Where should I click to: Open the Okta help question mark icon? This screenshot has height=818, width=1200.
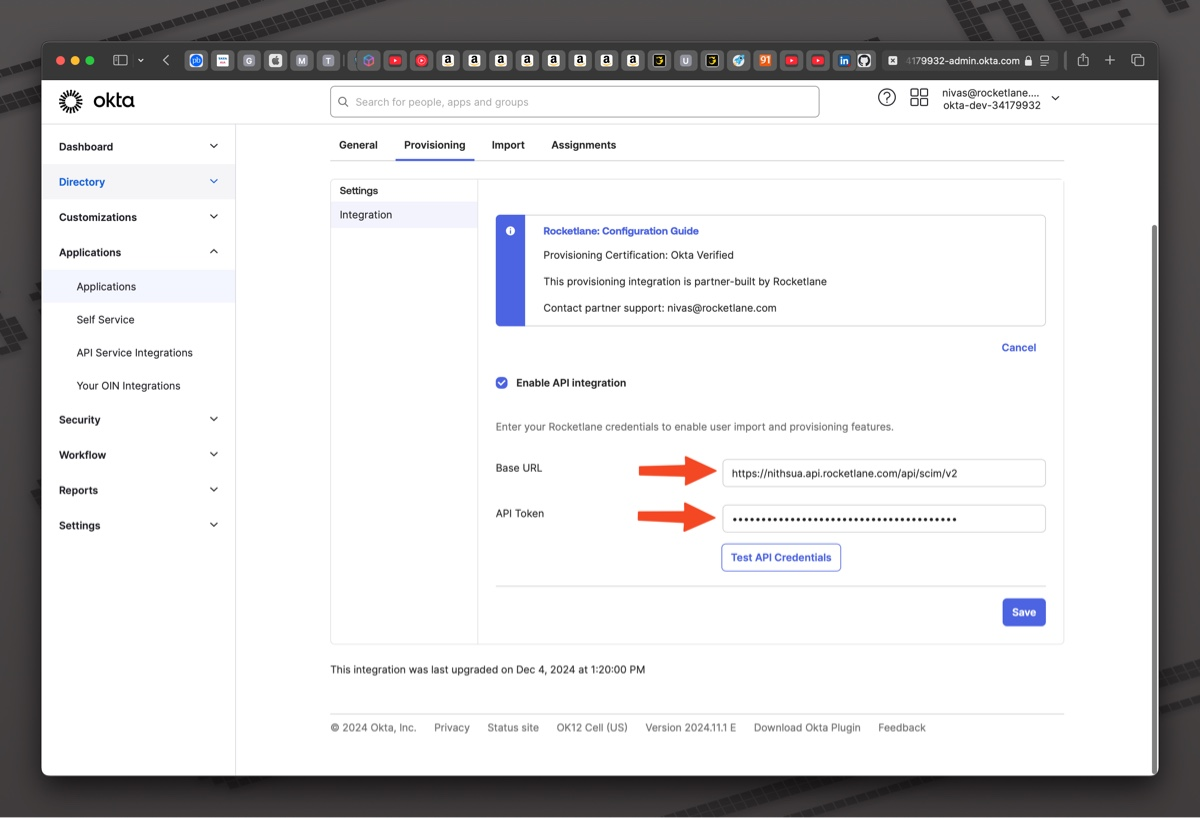tap(887, 97)
